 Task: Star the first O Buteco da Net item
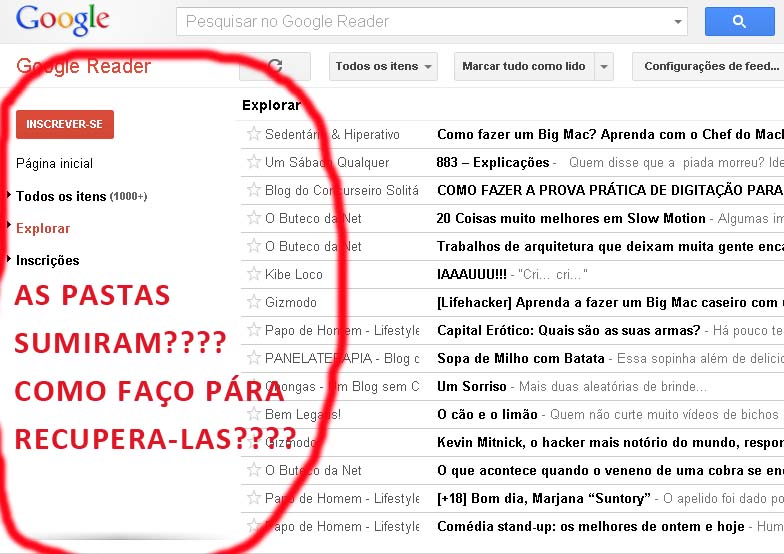click(254, 218)
